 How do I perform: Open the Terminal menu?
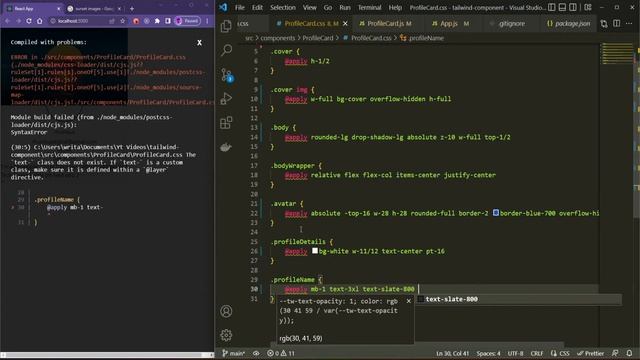pos(369,7)
